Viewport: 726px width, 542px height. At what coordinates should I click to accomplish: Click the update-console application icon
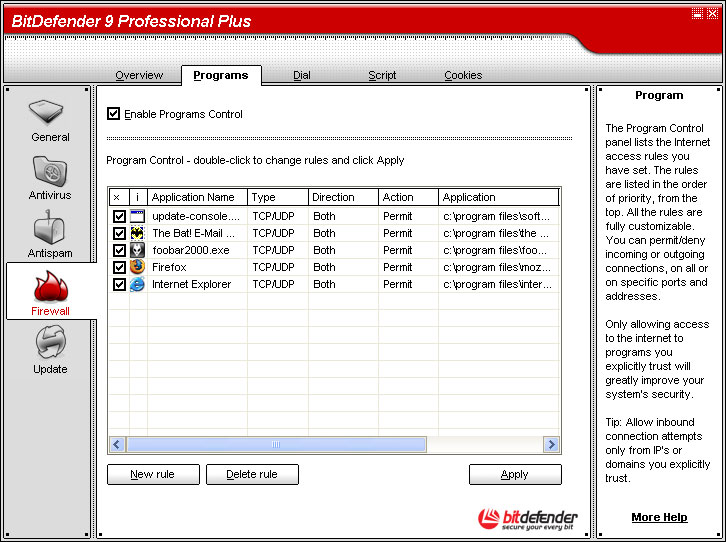tap(138, 216)
